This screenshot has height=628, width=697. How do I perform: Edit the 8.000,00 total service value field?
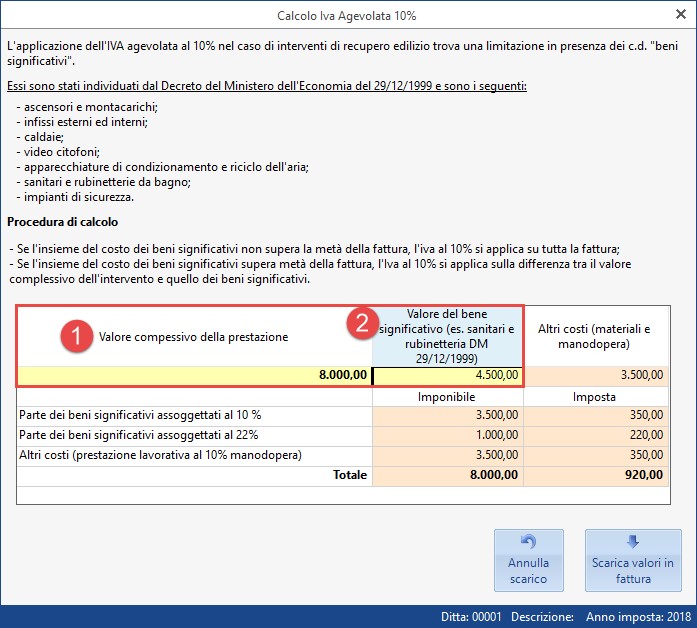[x=194, y=375]
